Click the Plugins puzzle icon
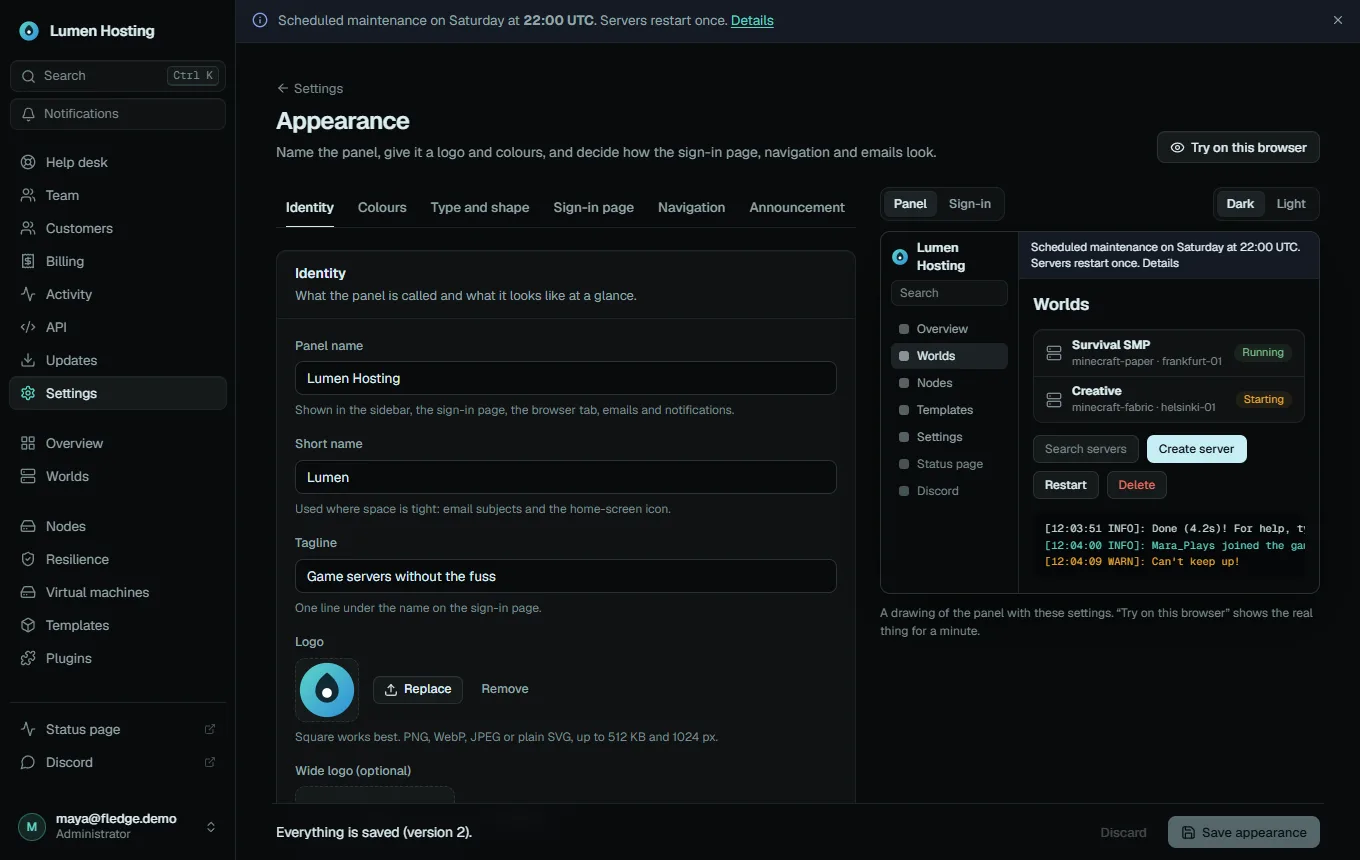Screen dimensions: 1360x860 tap(28, 658)
